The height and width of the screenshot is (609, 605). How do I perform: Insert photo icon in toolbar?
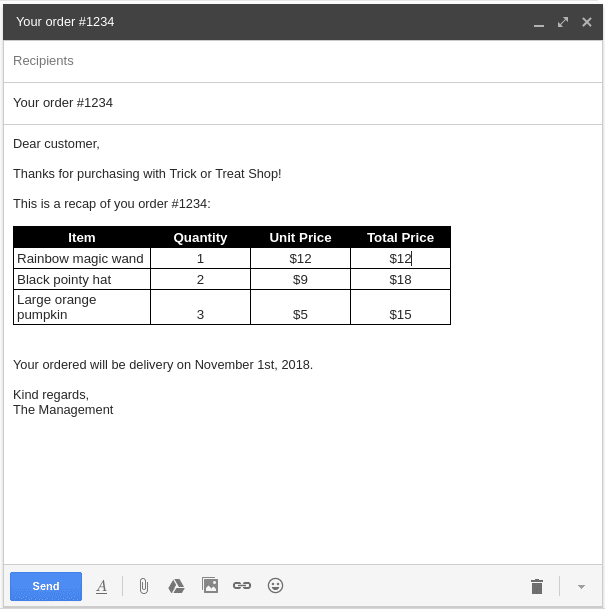209,585
